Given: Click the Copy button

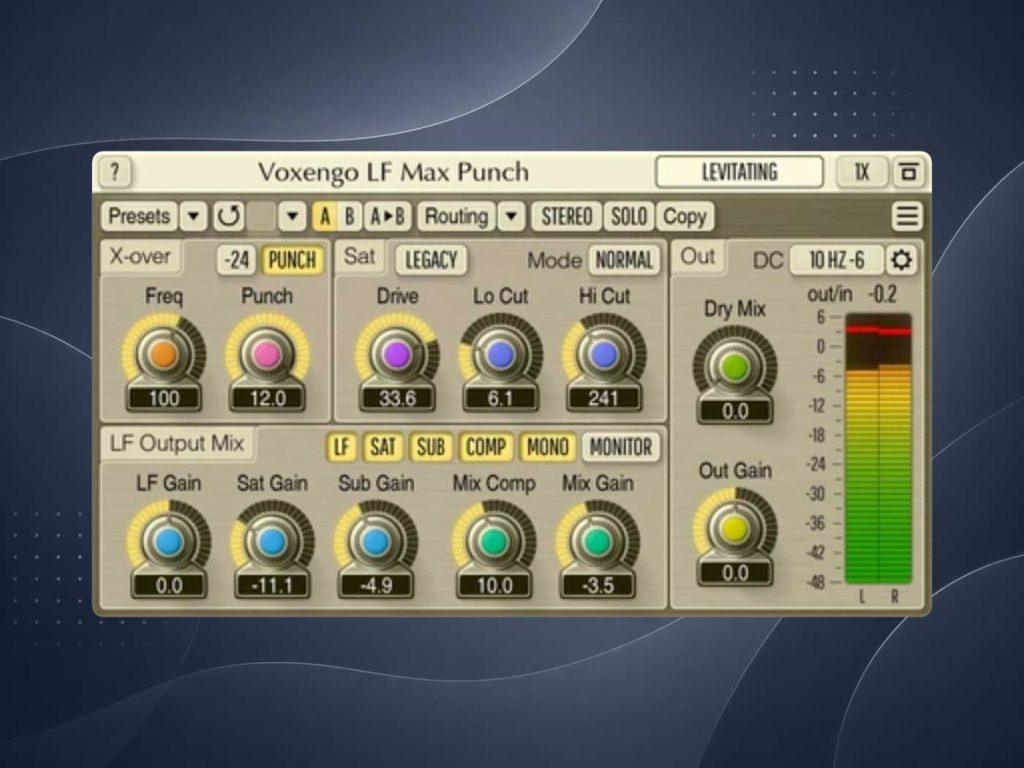Looking at the screenshot, I should (684, 216).
